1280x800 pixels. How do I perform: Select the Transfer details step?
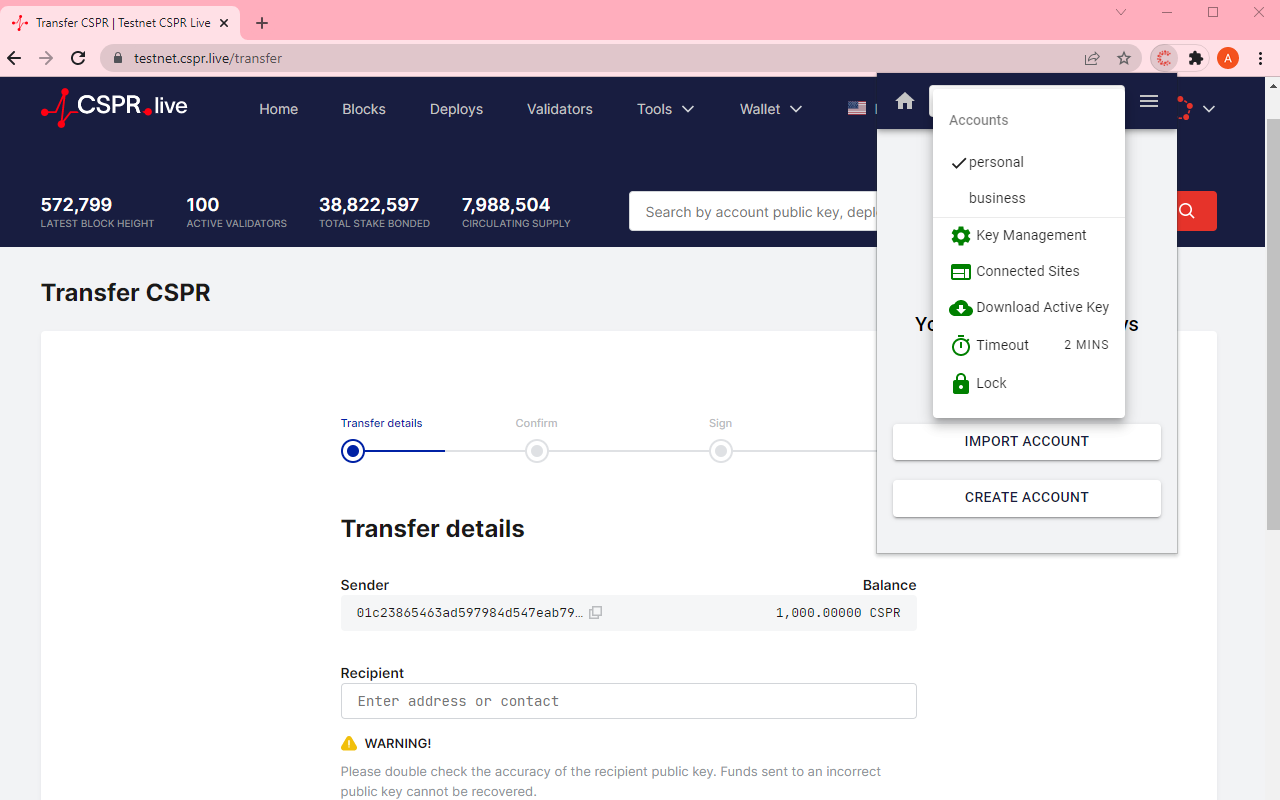tap(353, 451)
